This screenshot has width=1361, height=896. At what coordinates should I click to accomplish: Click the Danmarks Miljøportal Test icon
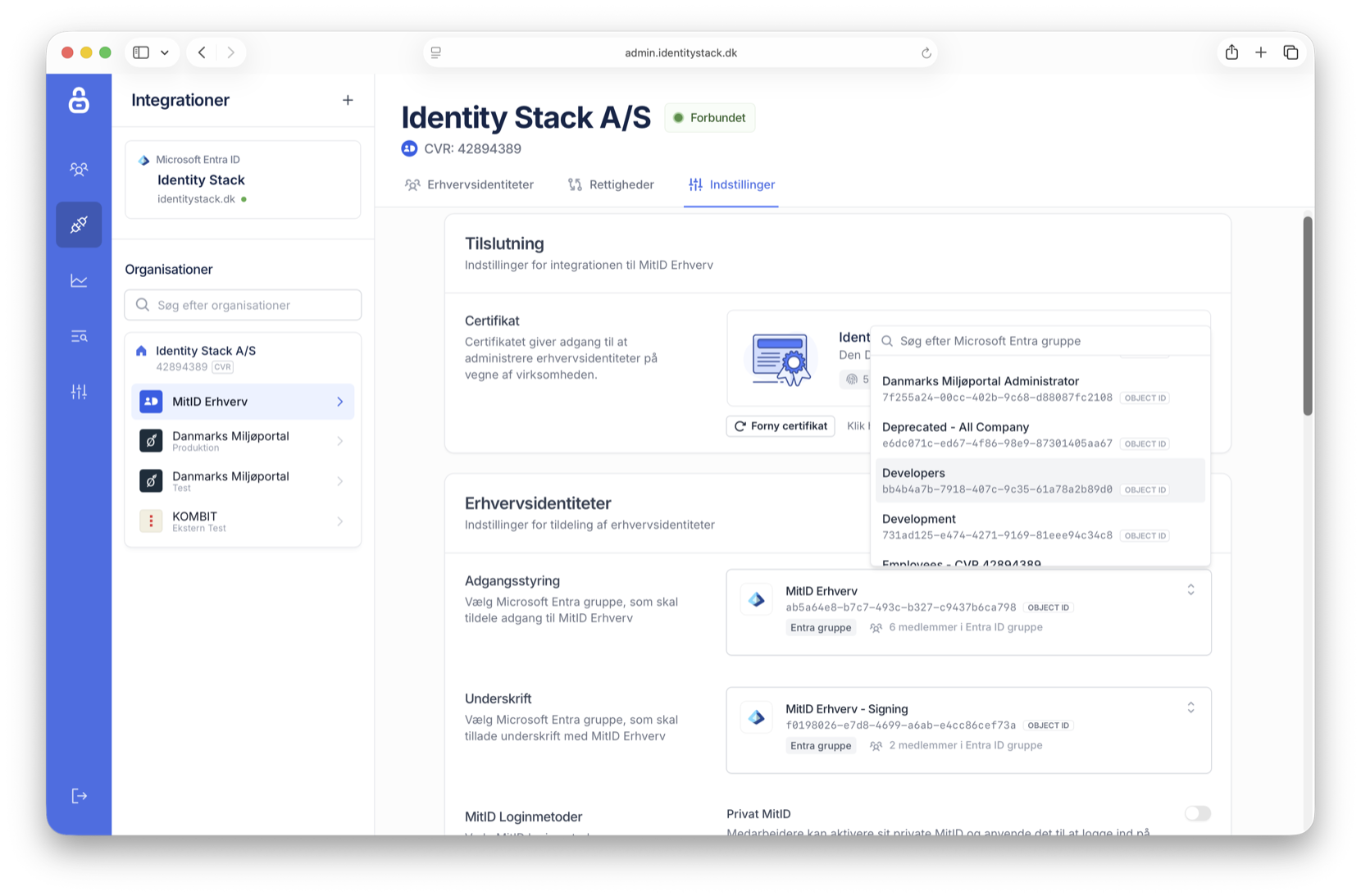pyautogui.click(x=151, y=480)
